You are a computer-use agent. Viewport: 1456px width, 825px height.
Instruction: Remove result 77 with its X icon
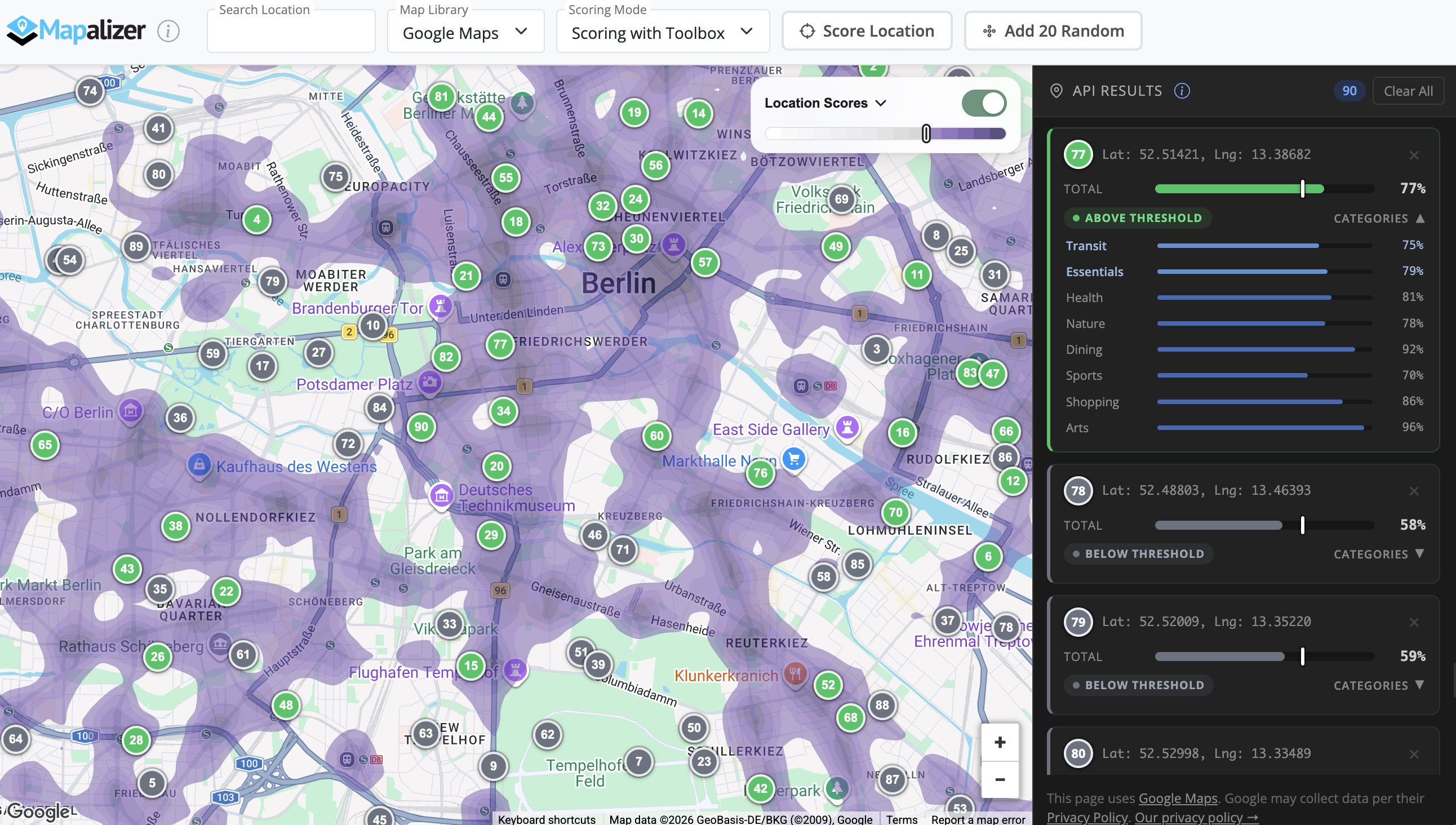pos(1414,154)
